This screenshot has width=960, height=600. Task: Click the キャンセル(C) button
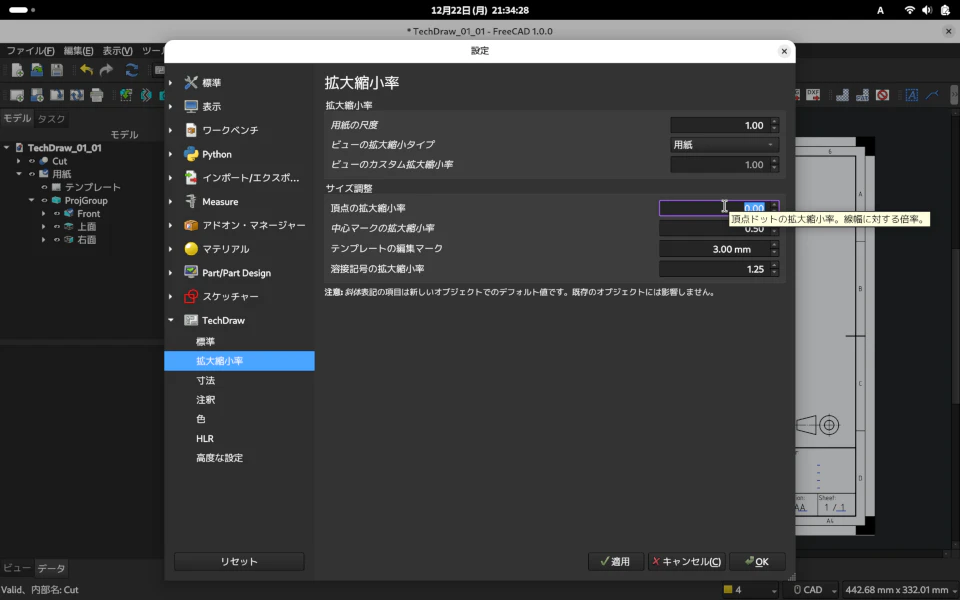[686, 561]
